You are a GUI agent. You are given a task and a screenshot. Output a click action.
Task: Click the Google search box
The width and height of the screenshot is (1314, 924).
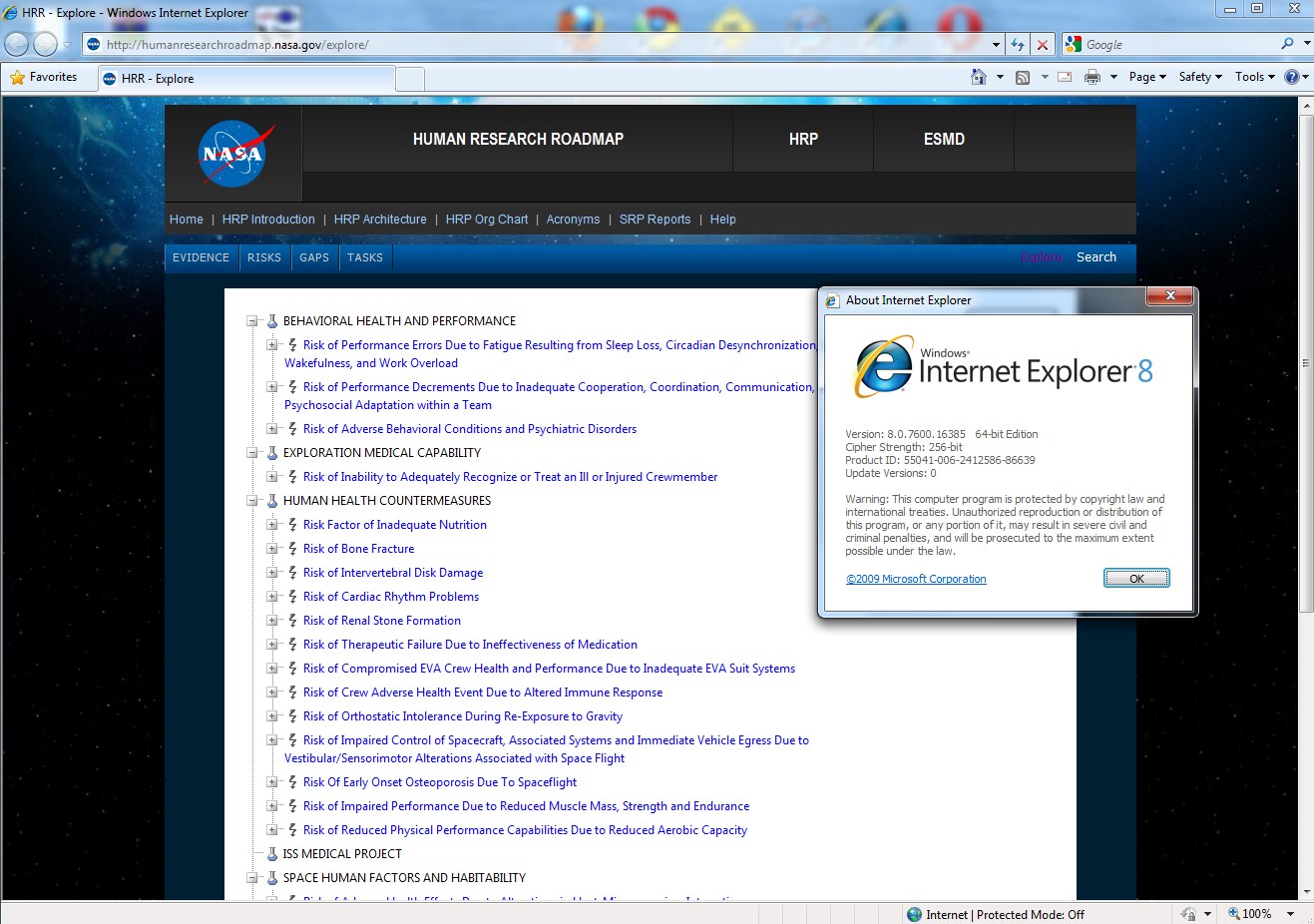point(1179,45)
